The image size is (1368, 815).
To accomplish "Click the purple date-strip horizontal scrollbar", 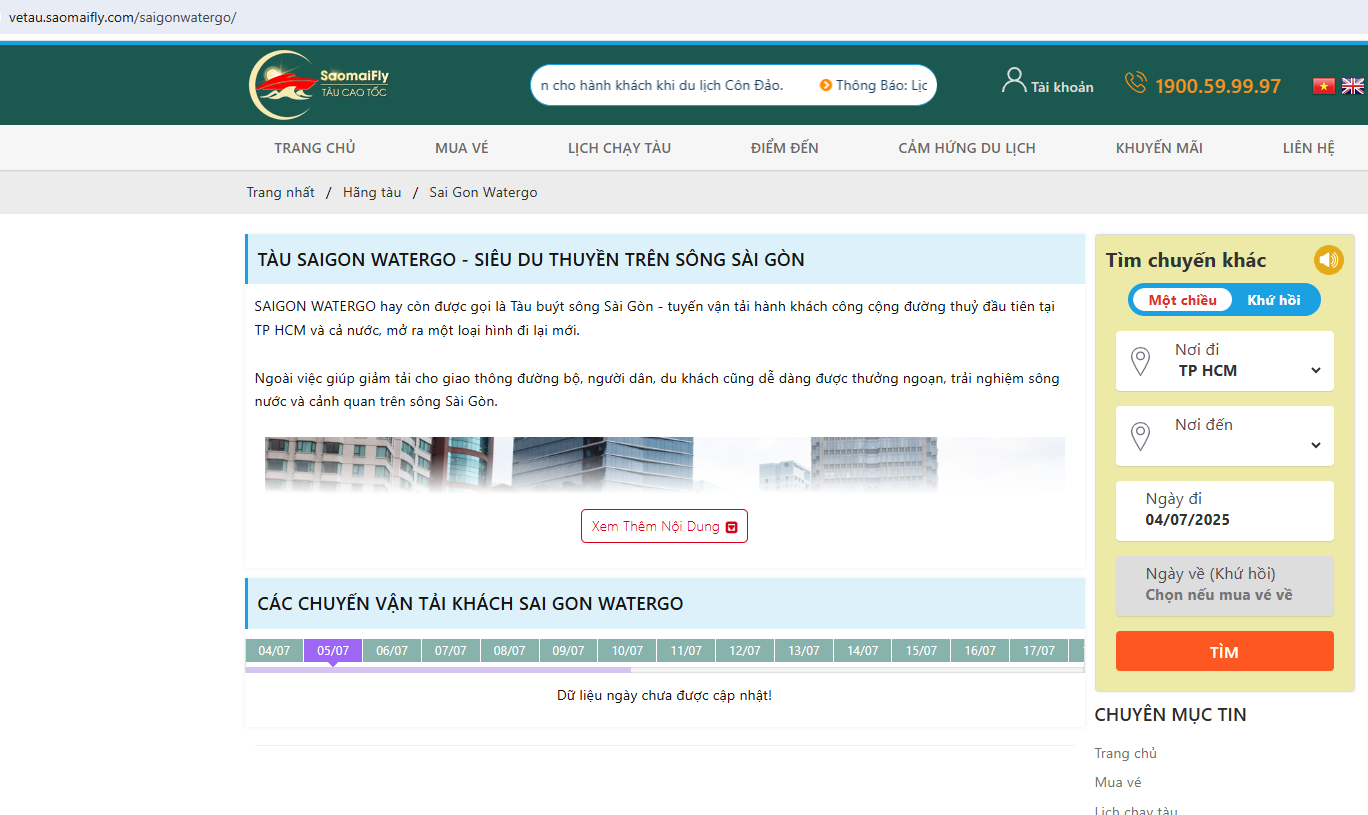I will [438, 669].
